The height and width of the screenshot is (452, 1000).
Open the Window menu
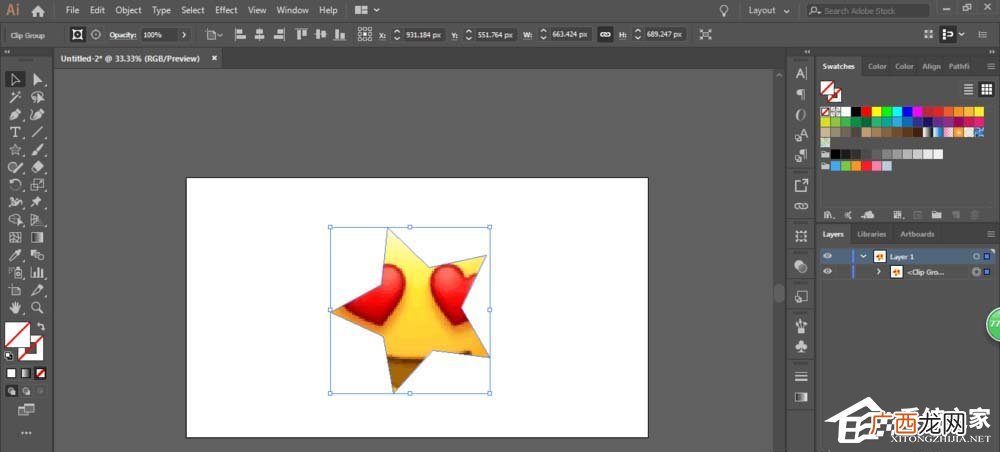tap(292, 10)
